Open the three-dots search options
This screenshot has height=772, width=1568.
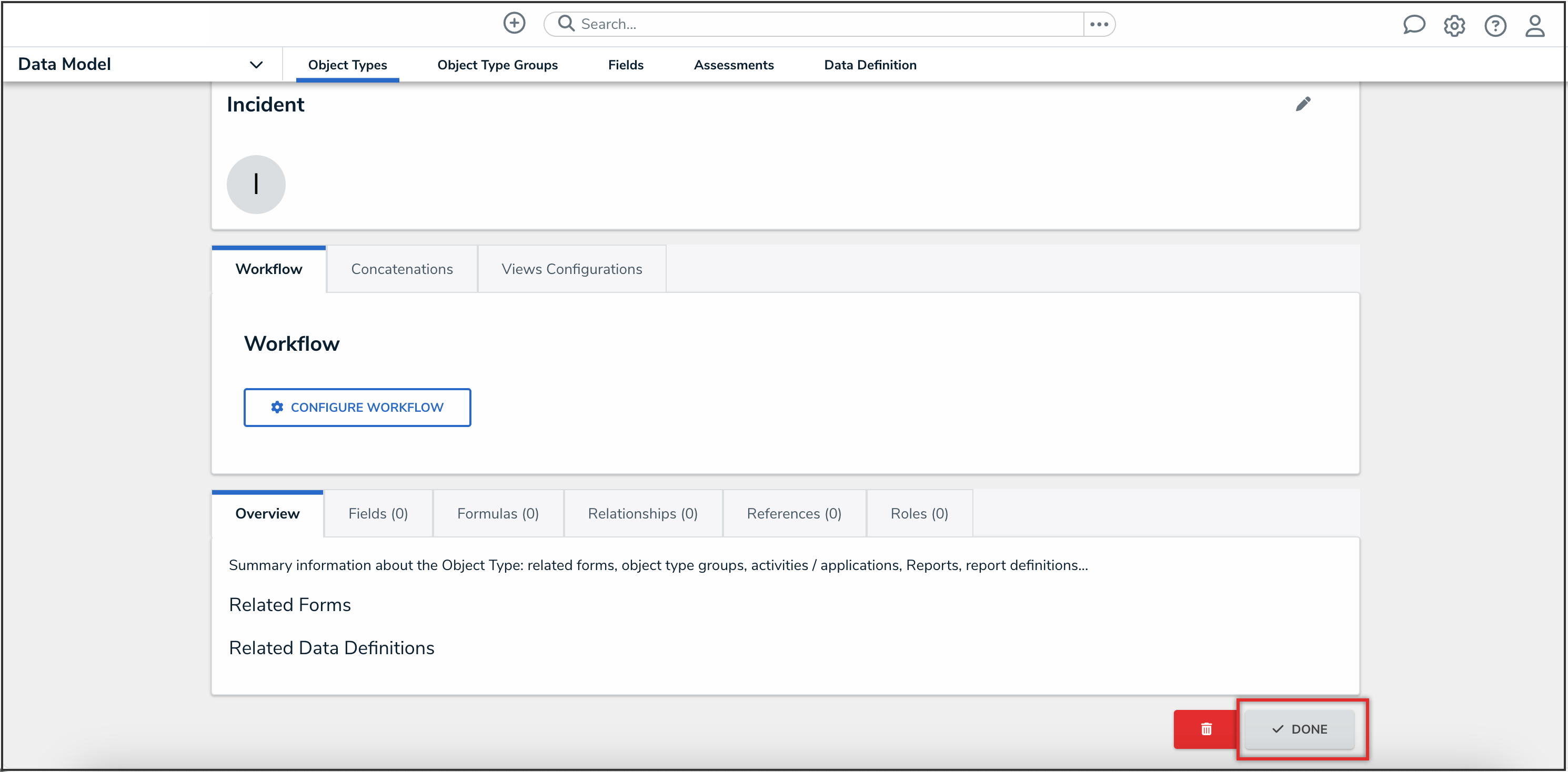tap(1099, 24)
